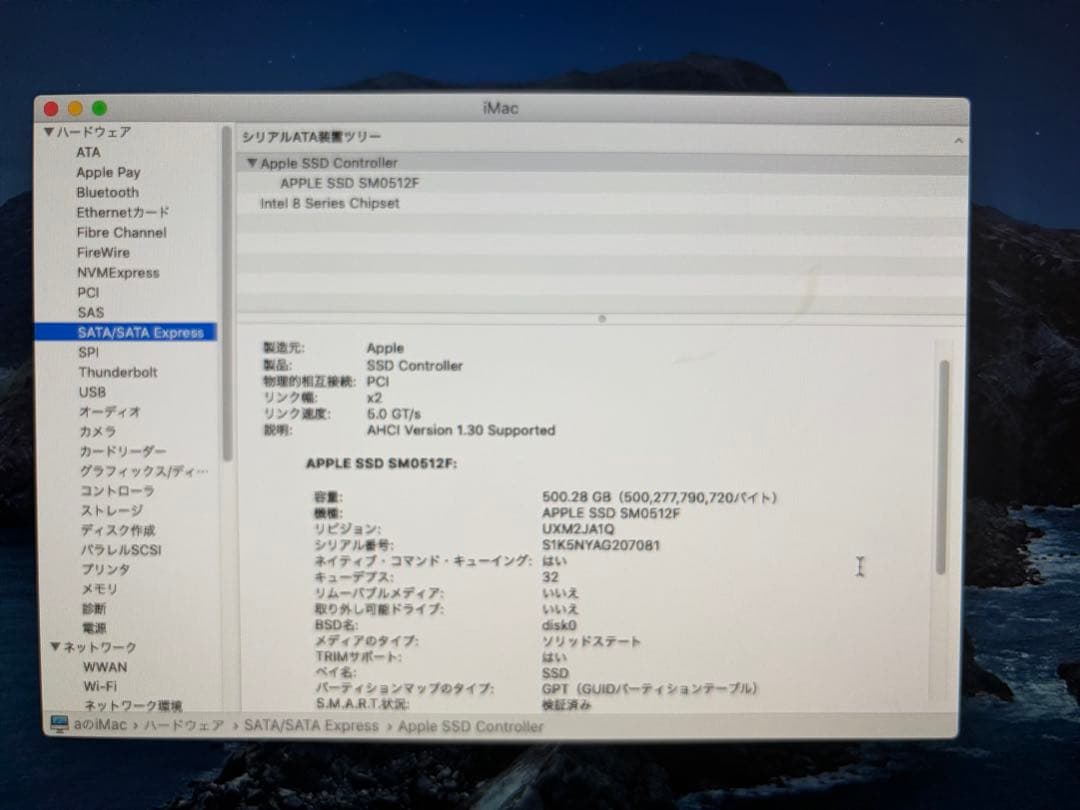Screen dimensions: 1080x810
Task: Select Apple Pay in the sidebar
Action: click(108, 172)
